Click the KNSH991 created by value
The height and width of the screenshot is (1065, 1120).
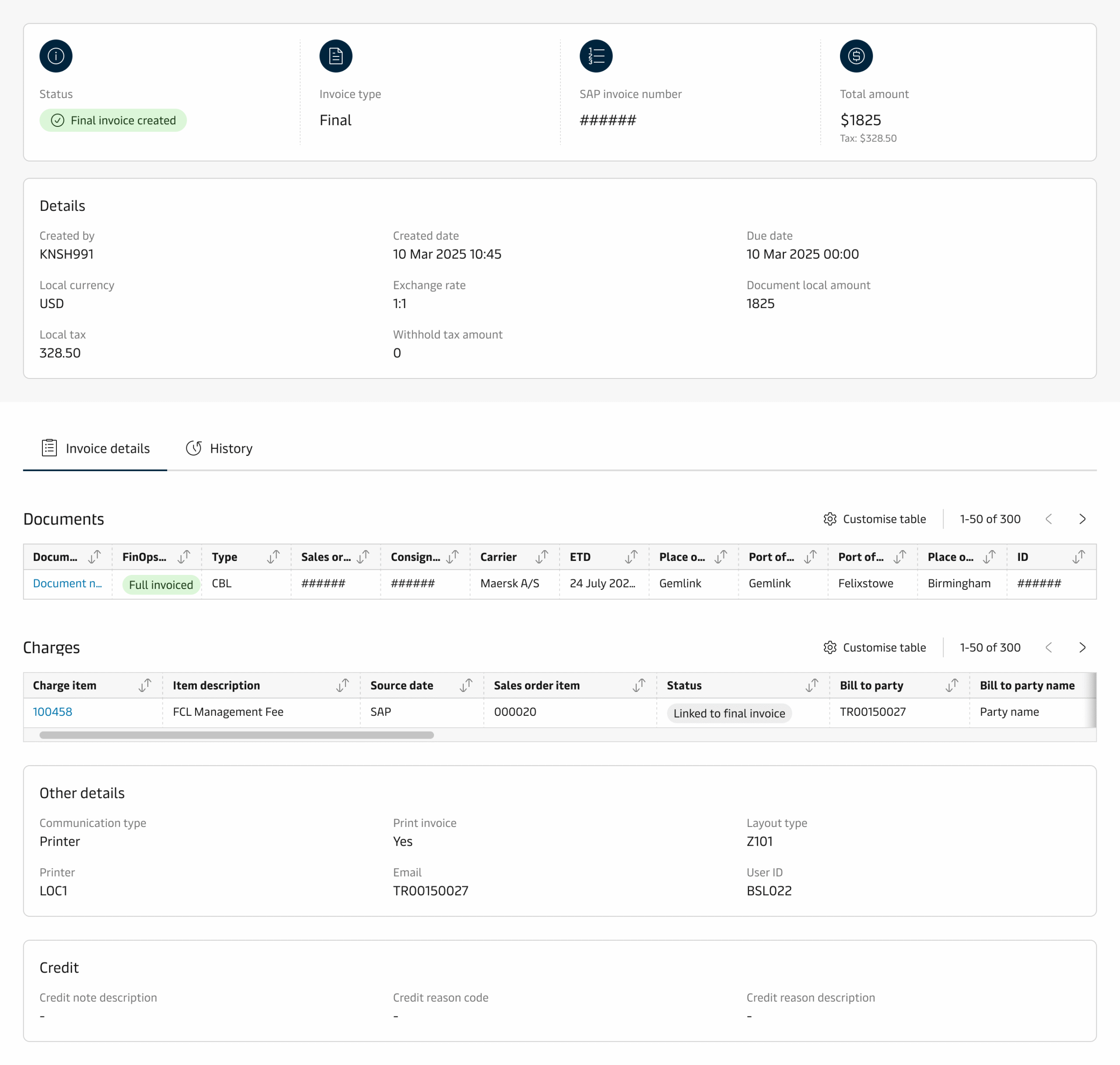(x=66, y=254)
